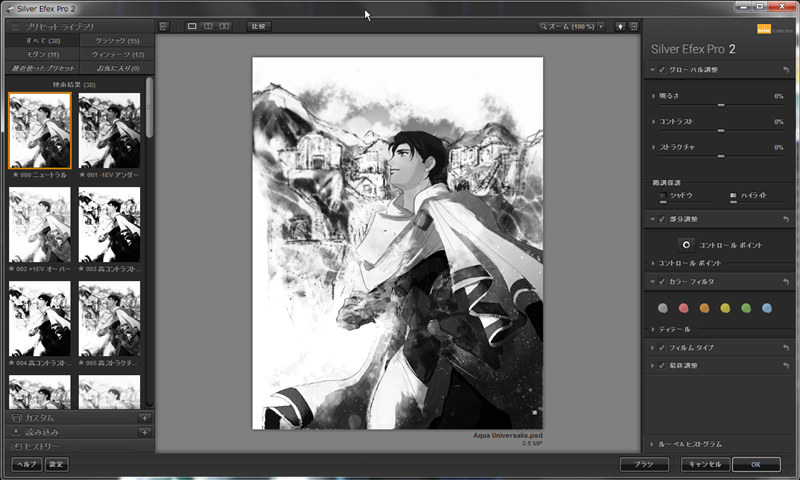Viewport: 800px width, 480px height.
Task: Click favorite star on 002 +1EV オーバー preset
Action: pos(12,268)
